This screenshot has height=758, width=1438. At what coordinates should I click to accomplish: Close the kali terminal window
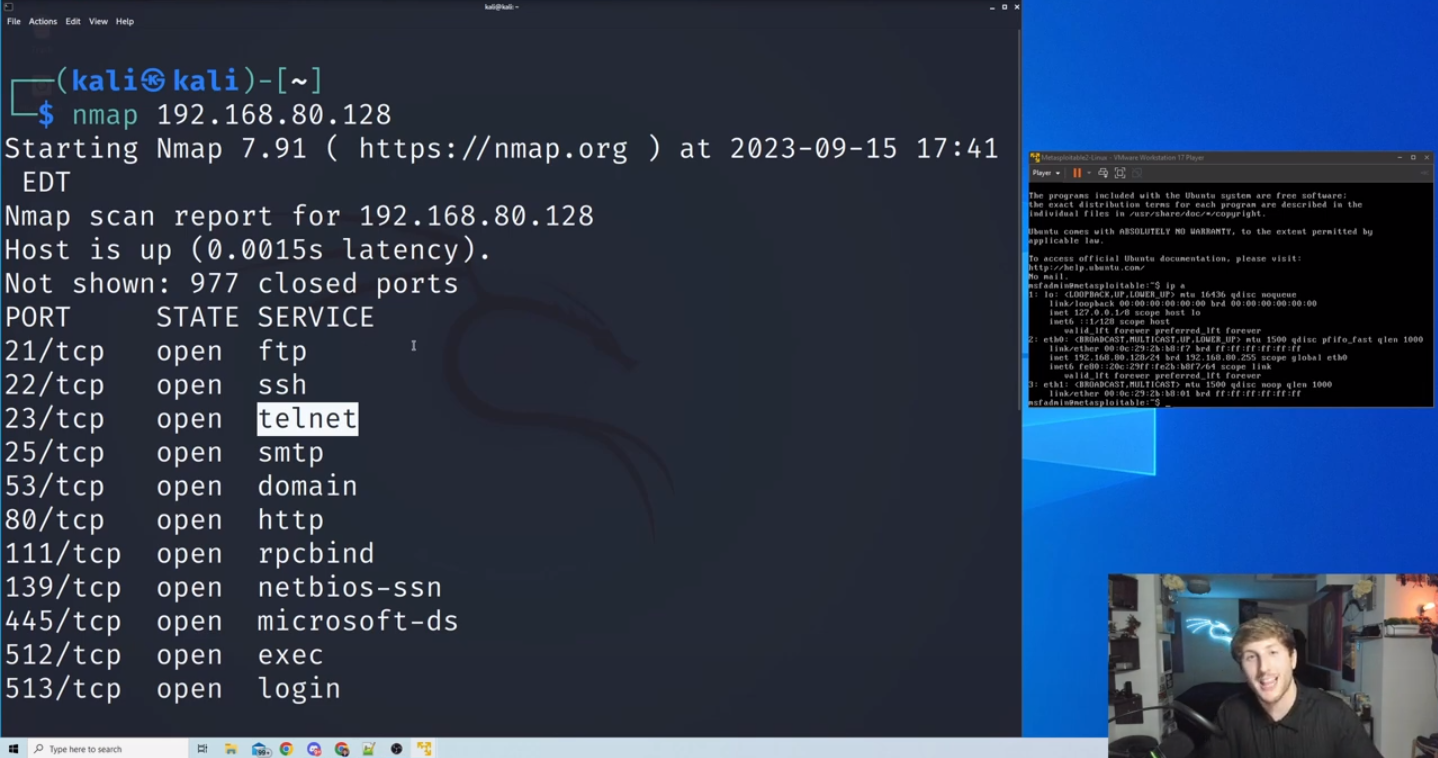click(1016, 7)
